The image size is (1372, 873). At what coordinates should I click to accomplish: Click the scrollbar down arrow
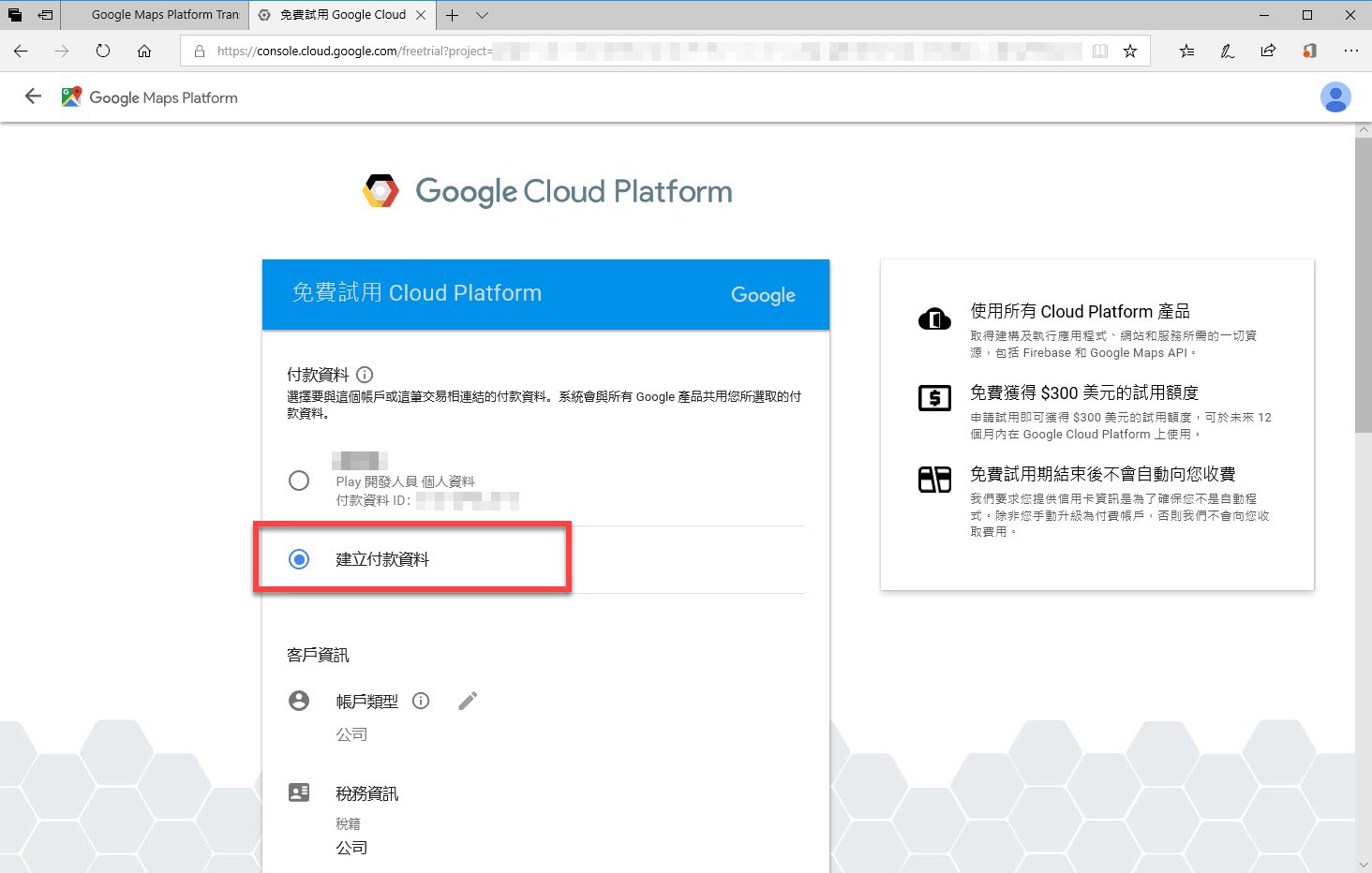[1364, 865]
